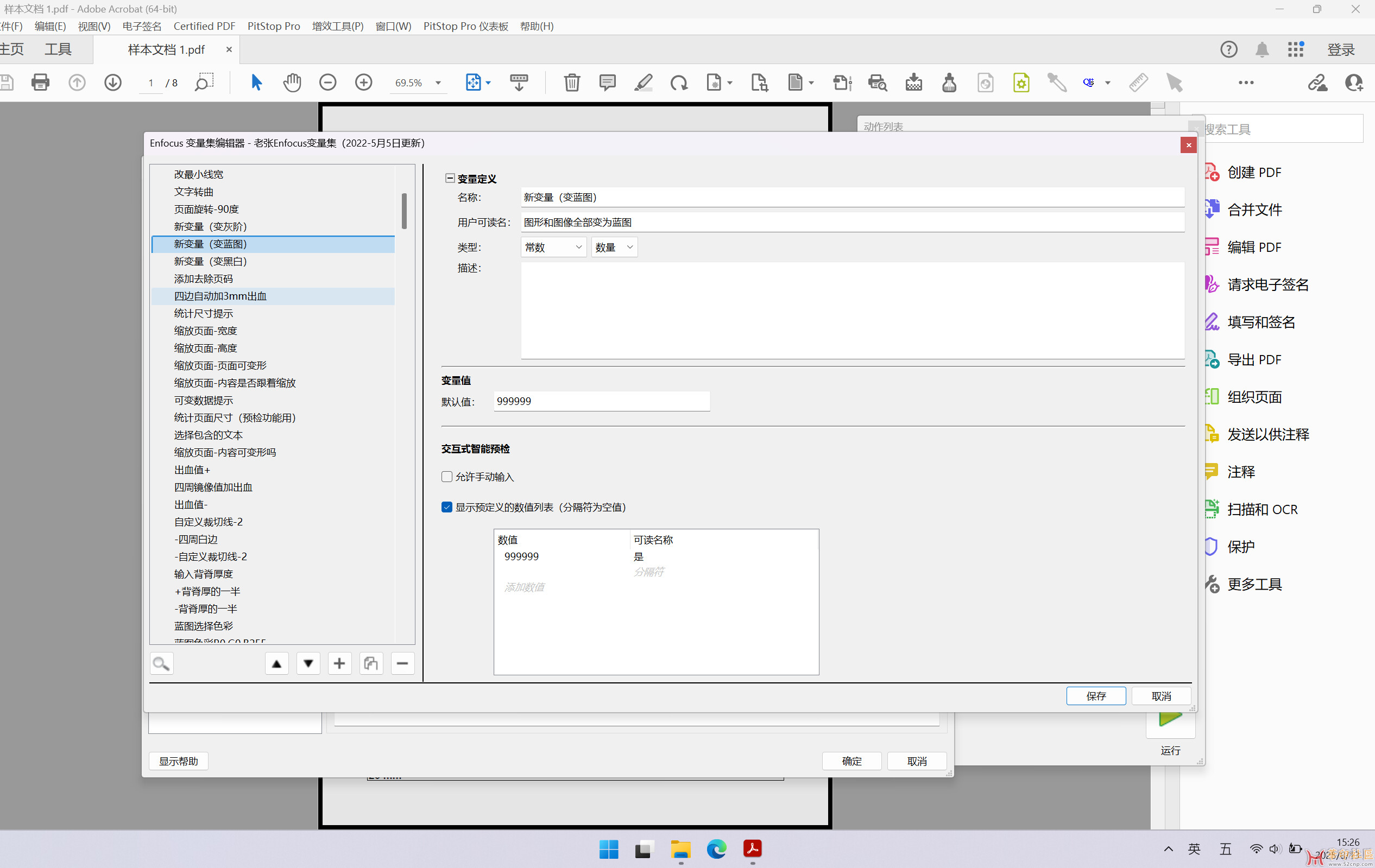Click the search magnifier below variable list
1375x868 pixels.
click(x=161, y=663)
